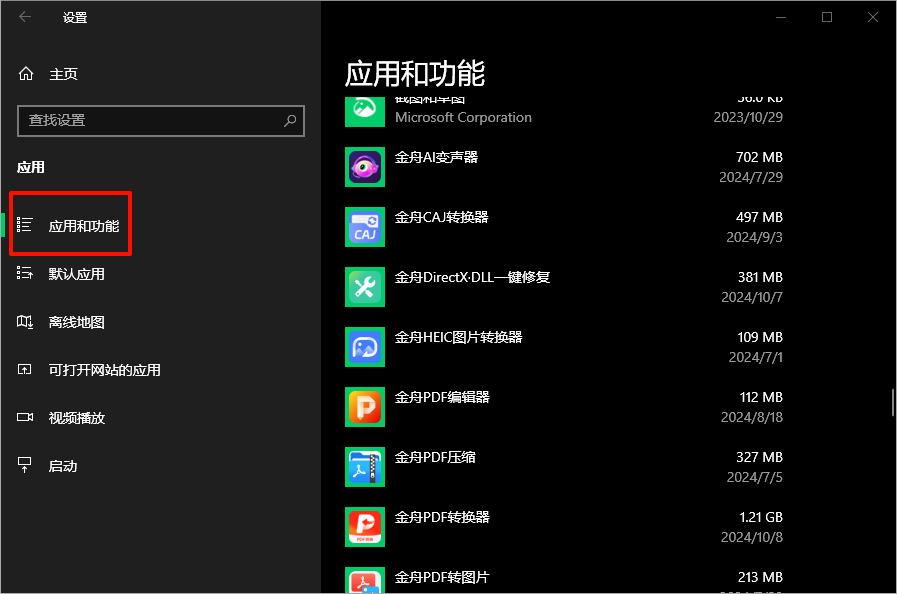
Task: Click the 327 MB size value
Action: (x=759, y=457)
